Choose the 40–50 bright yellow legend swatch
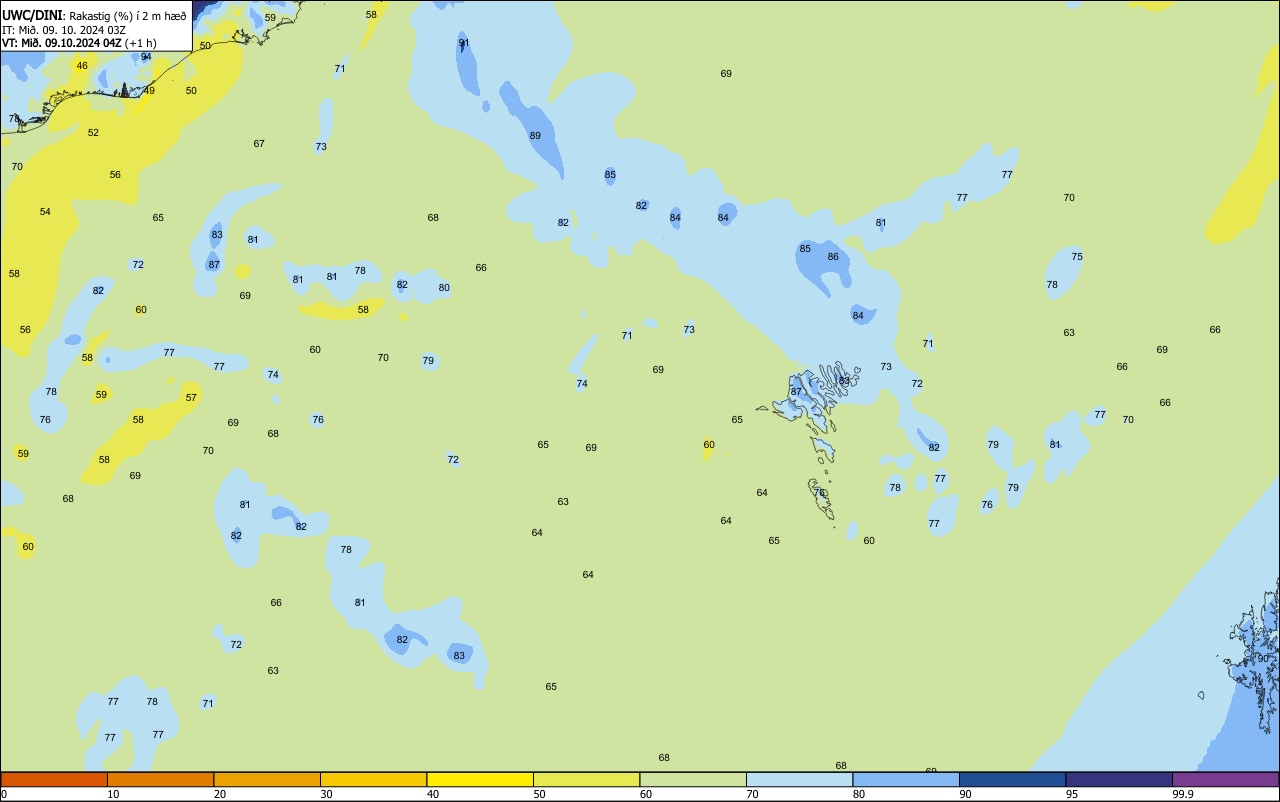This screenshot has height=802, width=1280. 480,779
